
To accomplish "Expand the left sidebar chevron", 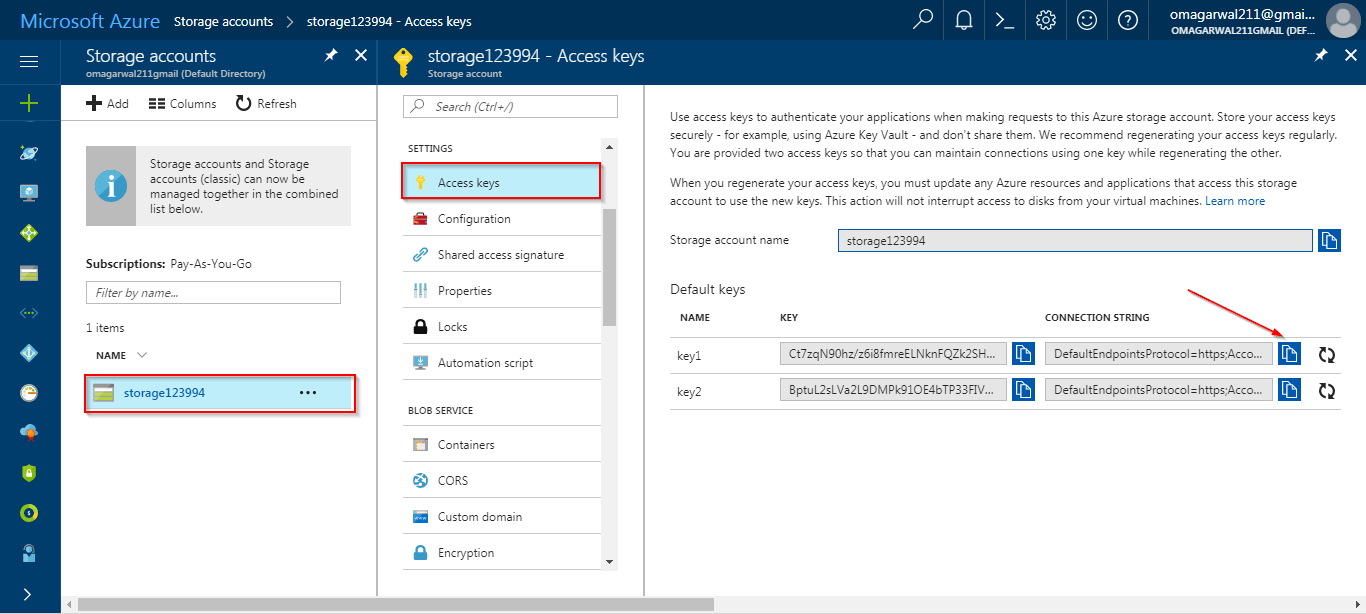I will pos(27,594).
